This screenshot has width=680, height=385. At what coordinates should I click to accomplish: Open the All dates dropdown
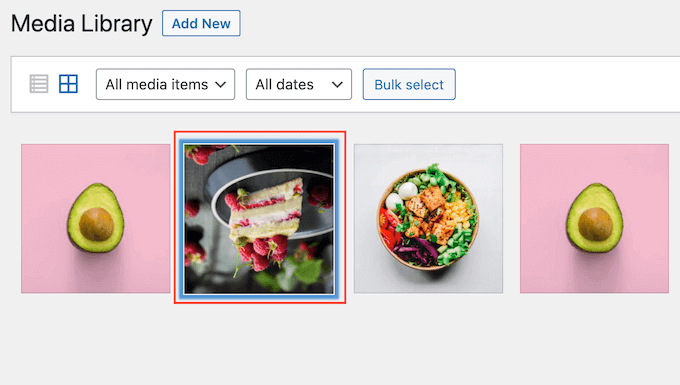point(299,84)
